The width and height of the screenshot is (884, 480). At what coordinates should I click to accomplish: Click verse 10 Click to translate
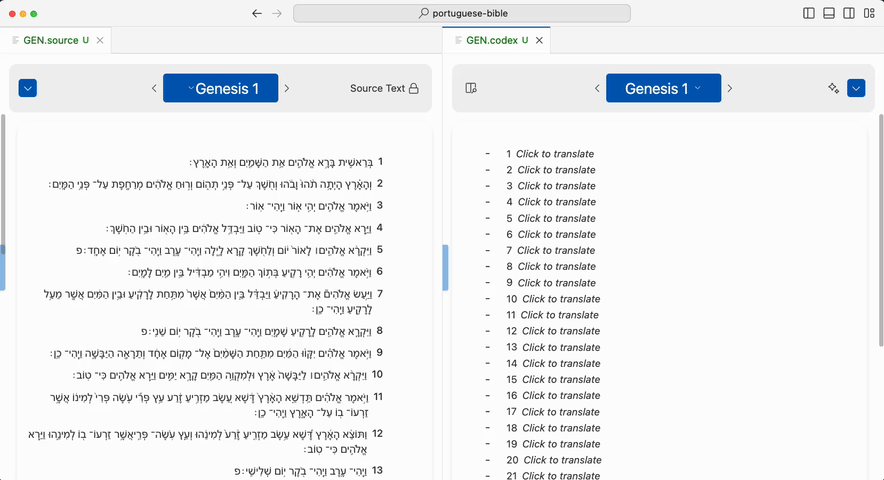click(x=561, y=299)
